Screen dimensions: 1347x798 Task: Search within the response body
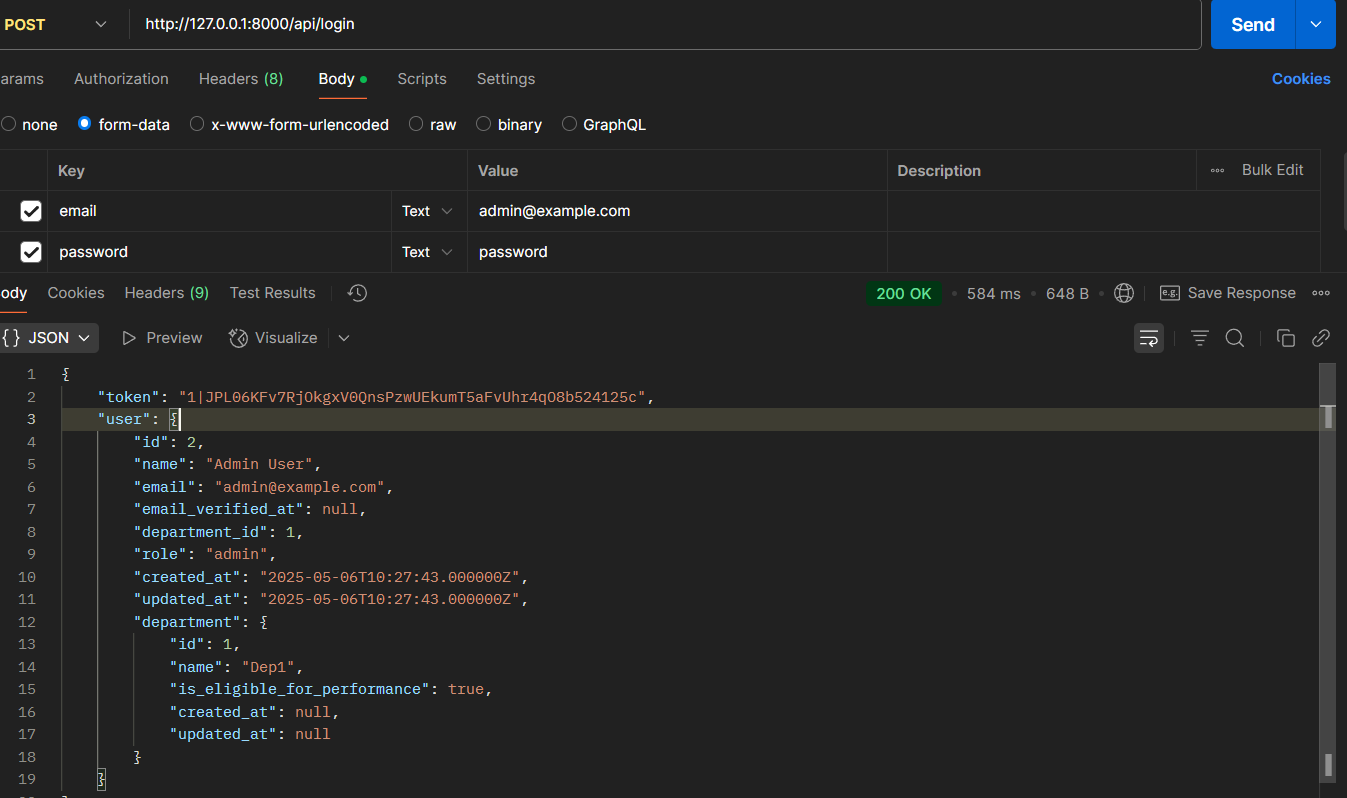coord(1235,338)
